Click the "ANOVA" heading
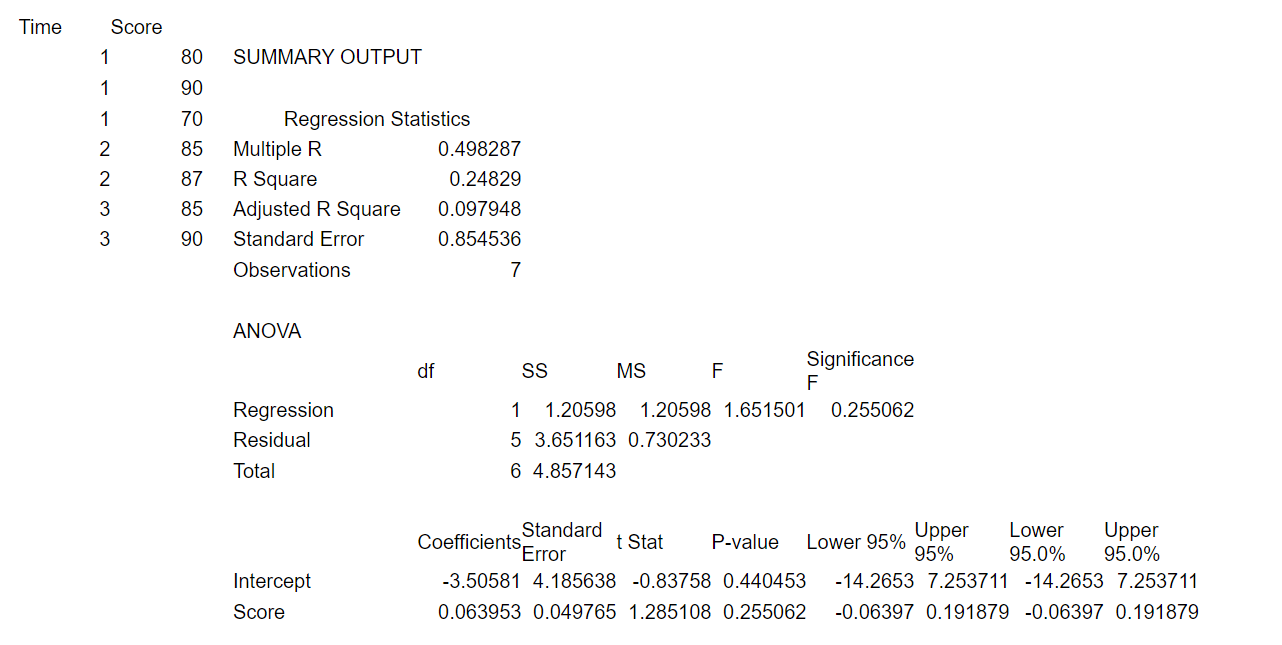This screenshot has width=1282, height=645. pos(267,331)
